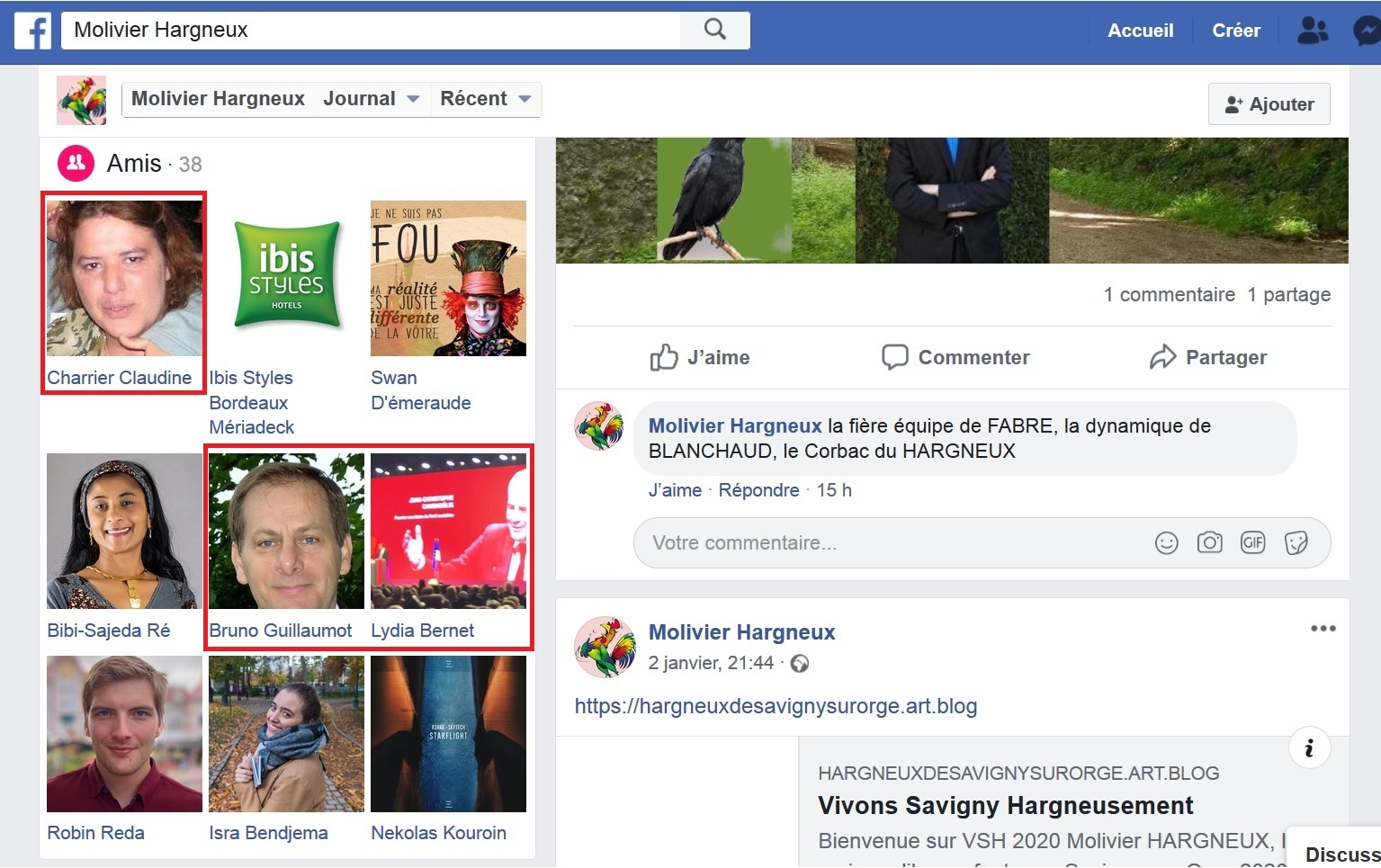
Task: Like the post with J'aime button
Action: coord(700,357)
